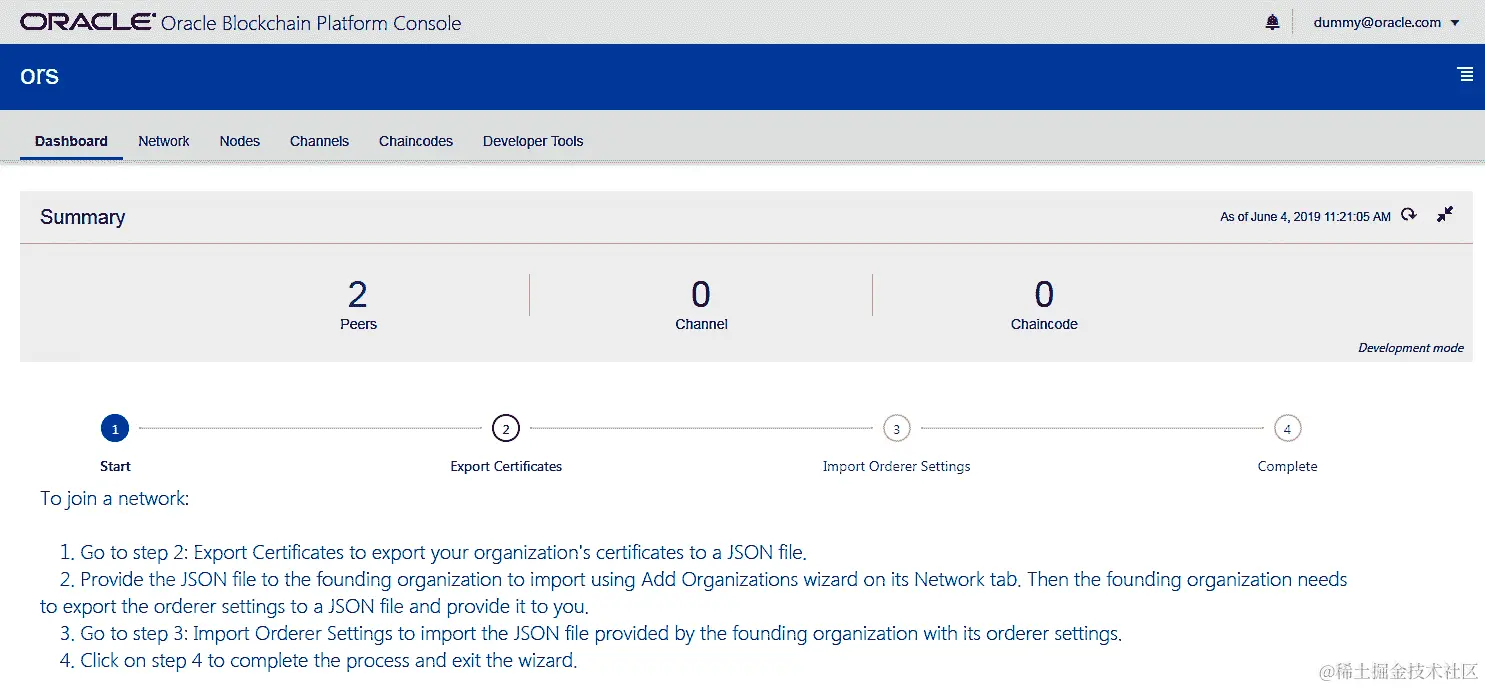Click the 'ors' instance name
The height and width of the screenshot is (688, 1485).
(x=40, y=76)
